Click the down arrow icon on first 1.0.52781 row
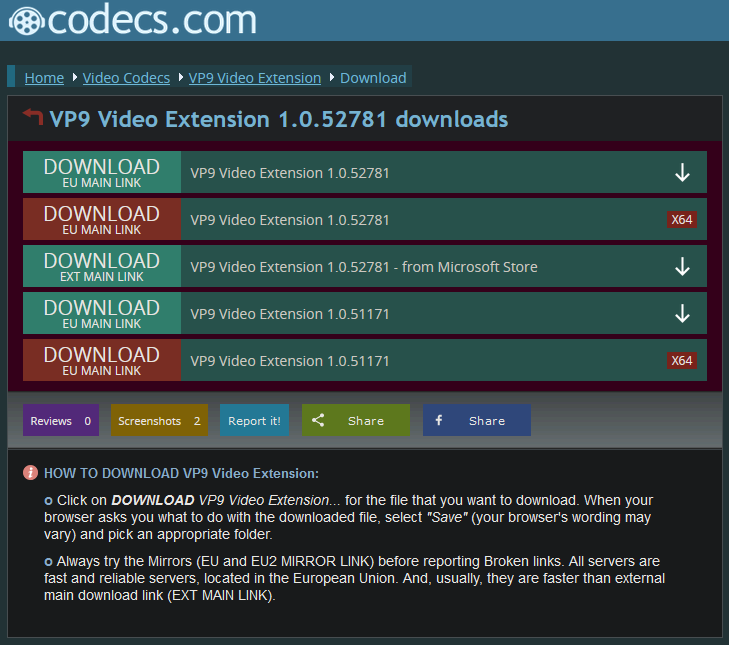The image size is (729, 645). click(x=682, y=173)
